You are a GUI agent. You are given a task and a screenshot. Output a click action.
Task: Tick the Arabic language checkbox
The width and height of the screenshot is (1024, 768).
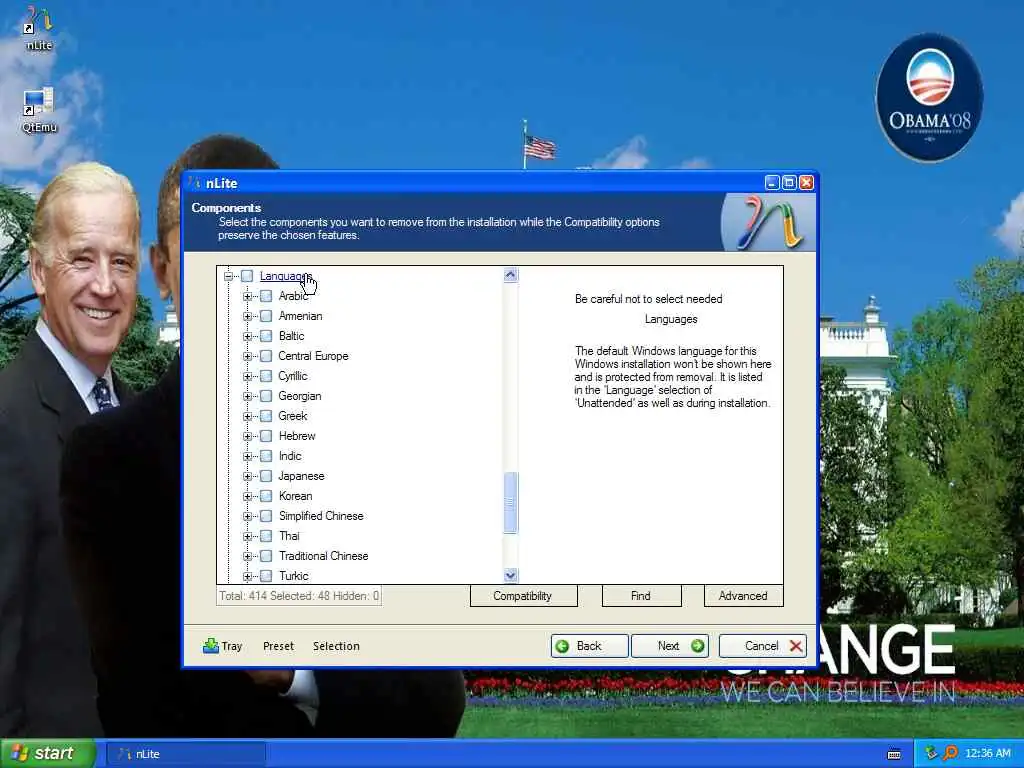point(266,296)
